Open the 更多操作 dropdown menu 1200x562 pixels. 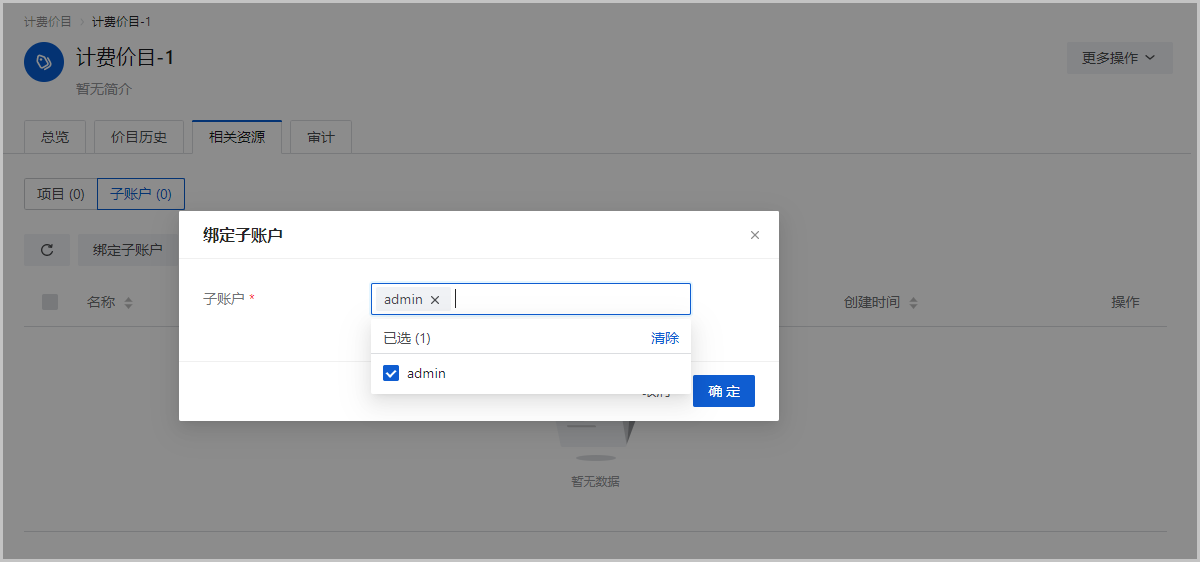[1119, 58]
